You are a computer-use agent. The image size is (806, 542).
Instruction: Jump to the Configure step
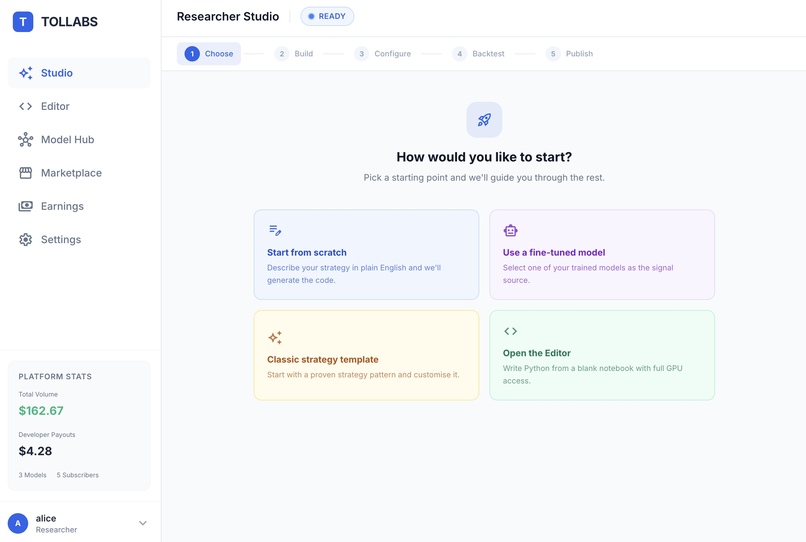pyautogui.click(x=383, y=53)
